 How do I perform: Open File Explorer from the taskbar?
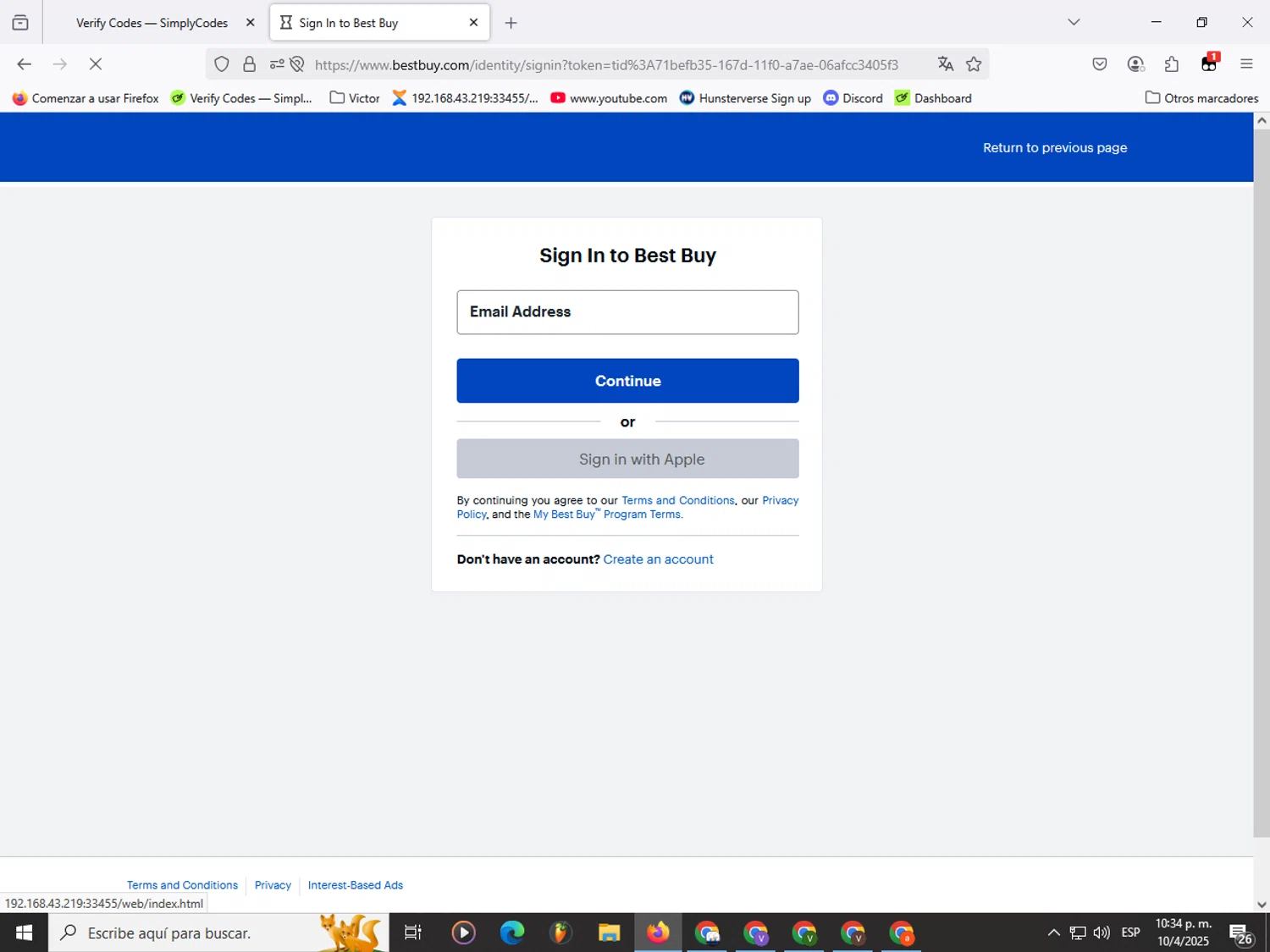(609, 933)
